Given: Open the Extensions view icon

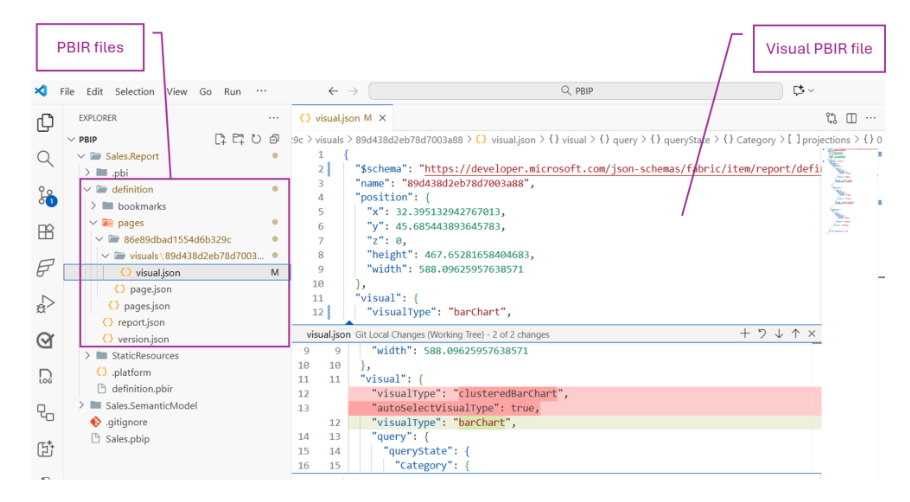Looking at the screenshot, I should [x=45, y=232].
